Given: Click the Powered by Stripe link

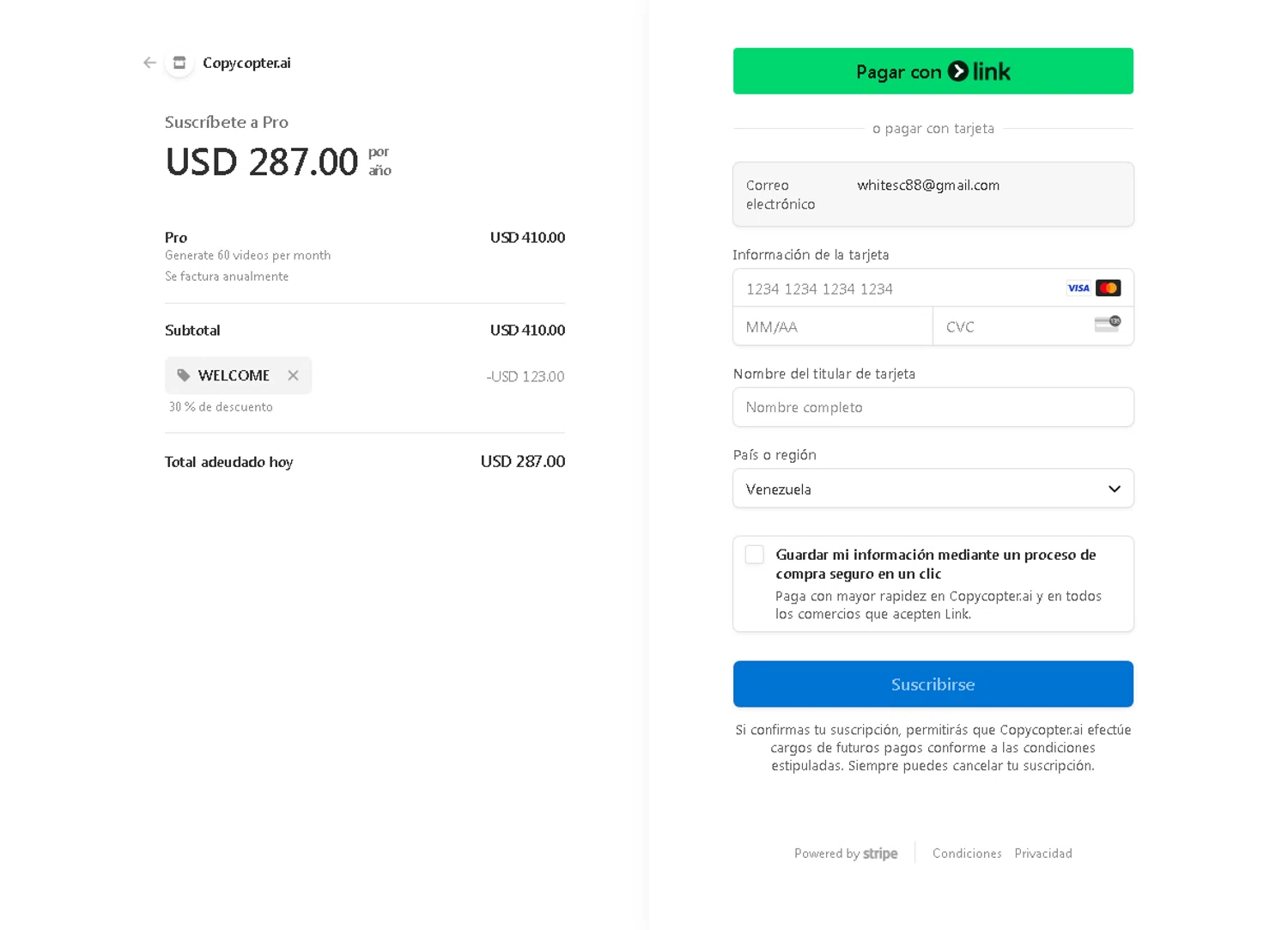Looking at the screenshot, I should click(x=846, y=854).
